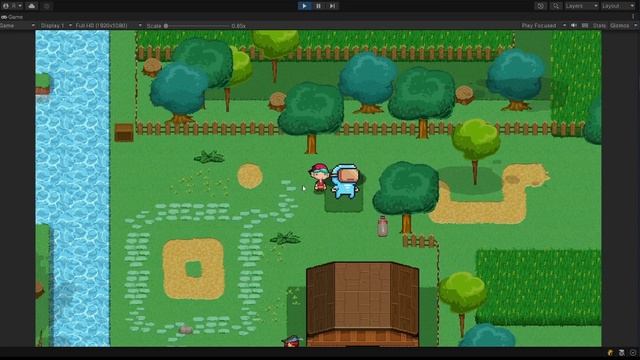Pause the running game
The image size is (640, 360).
pos(318,6)
